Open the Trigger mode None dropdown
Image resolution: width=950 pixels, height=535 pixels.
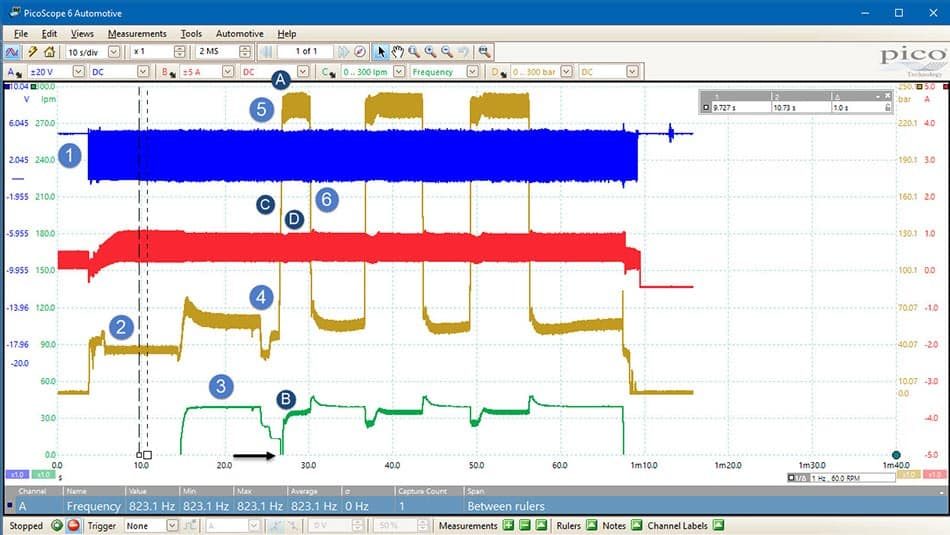[172, 525]
